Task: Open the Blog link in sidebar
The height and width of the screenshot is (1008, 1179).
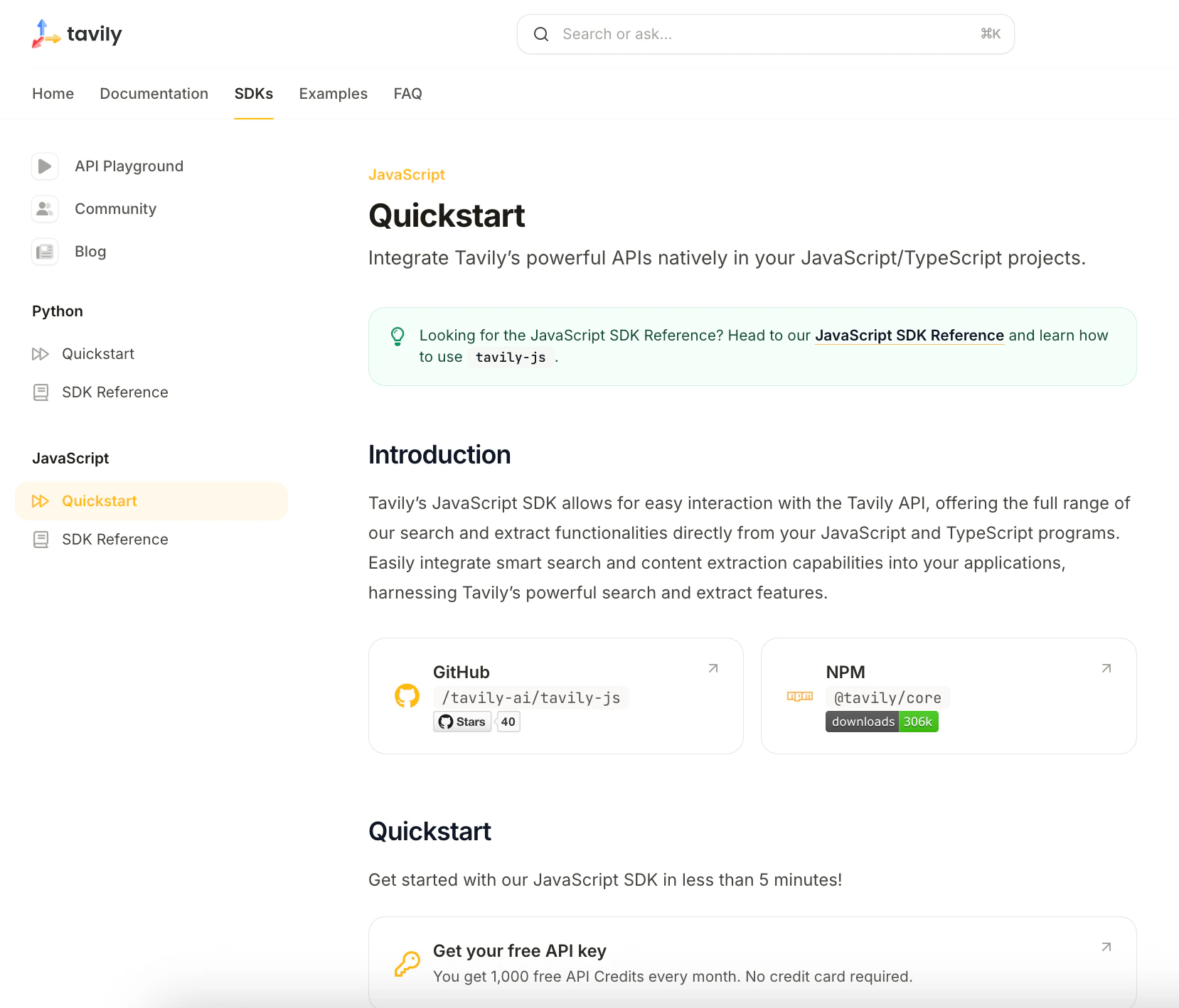Action: 90,252
